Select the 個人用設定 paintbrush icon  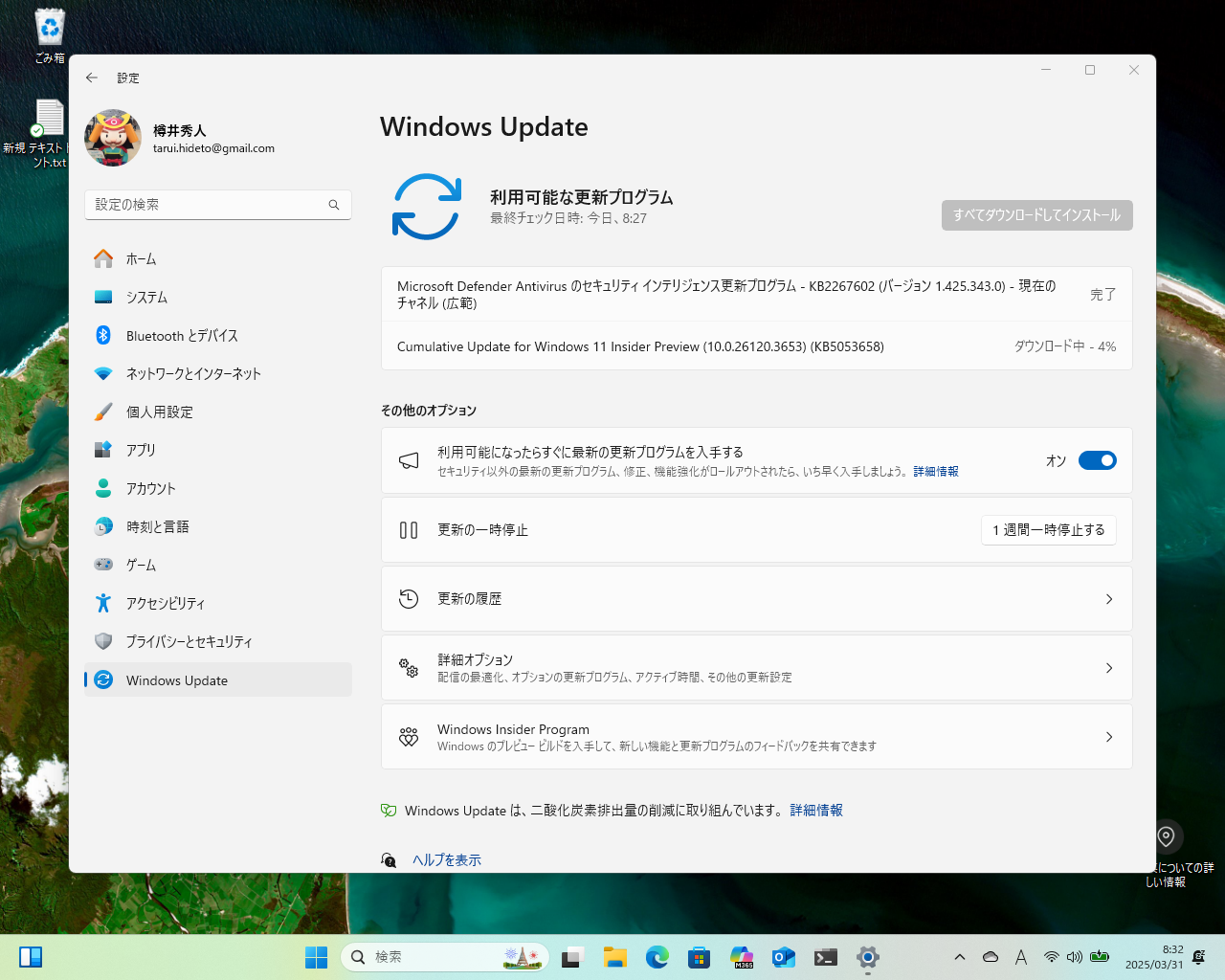[103, 412]
